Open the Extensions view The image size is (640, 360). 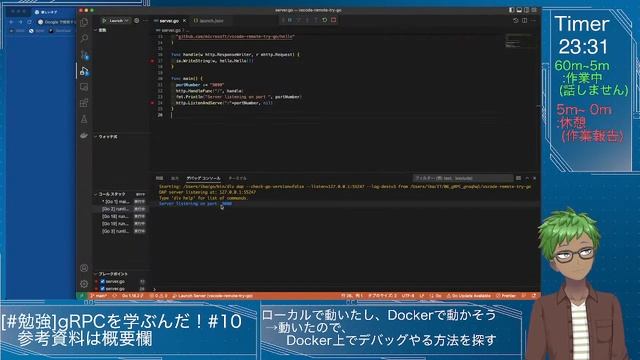(84, 103)
